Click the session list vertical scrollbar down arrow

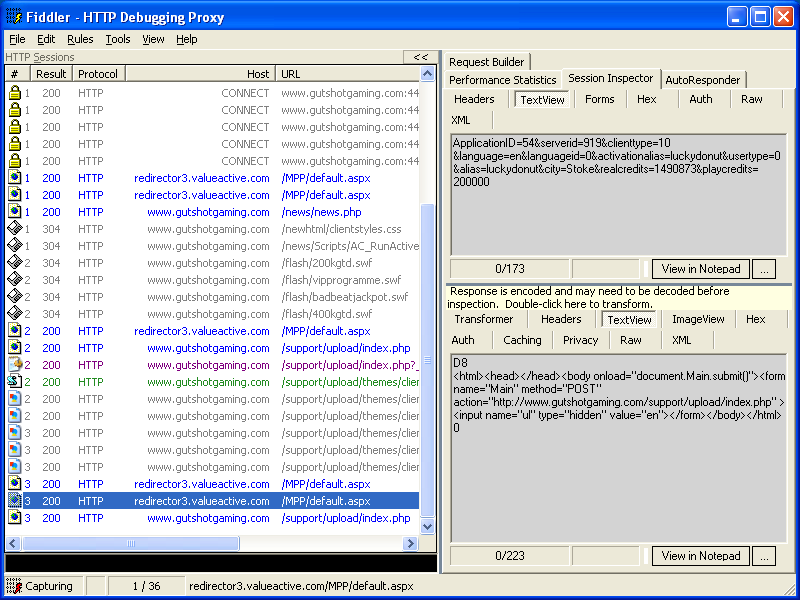tap(428, 527)
